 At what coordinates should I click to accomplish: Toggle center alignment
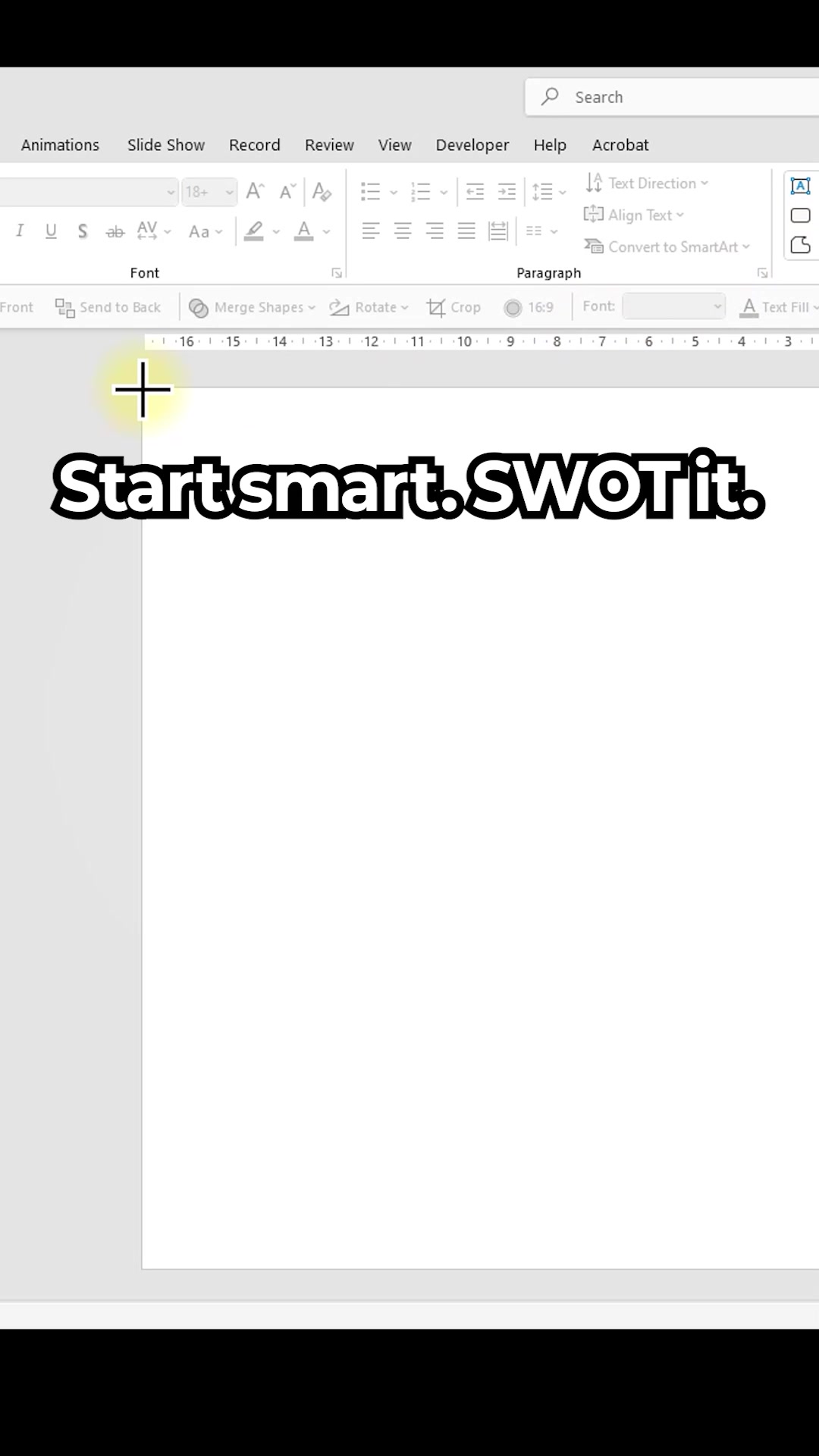[403, 231]
